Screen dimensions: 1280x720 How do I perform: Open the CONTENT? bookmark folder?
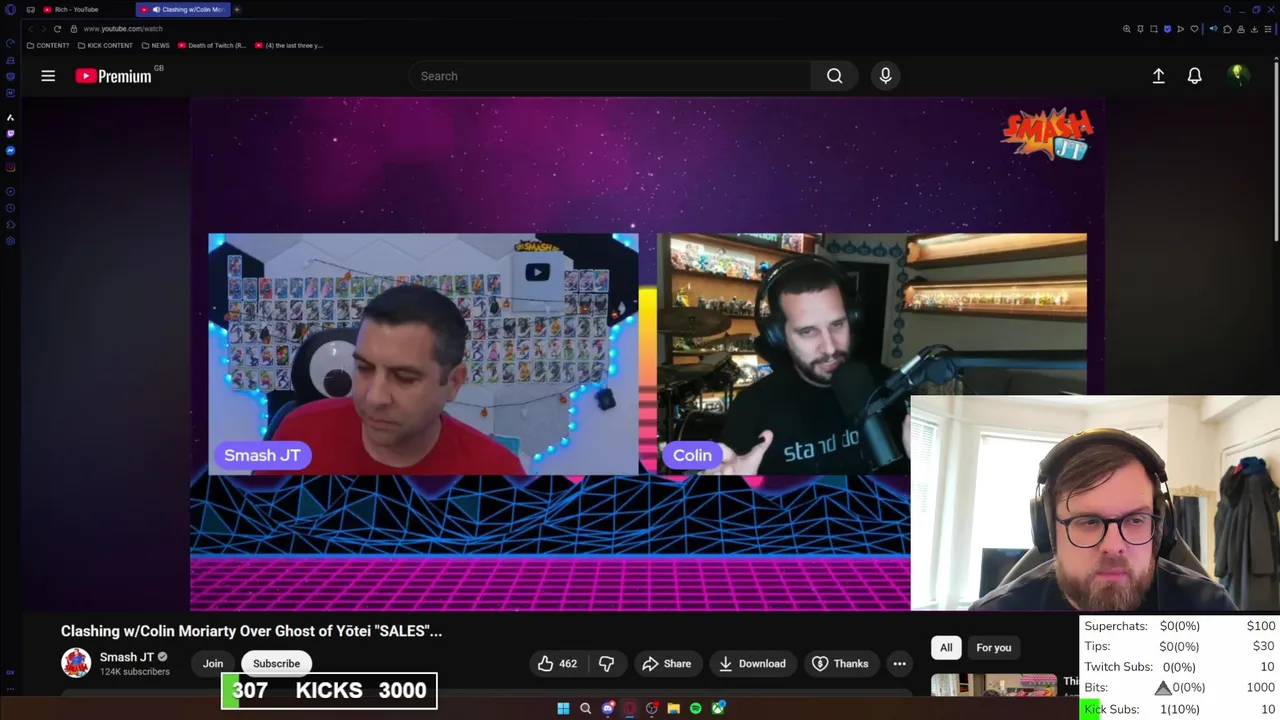(48, 45)
